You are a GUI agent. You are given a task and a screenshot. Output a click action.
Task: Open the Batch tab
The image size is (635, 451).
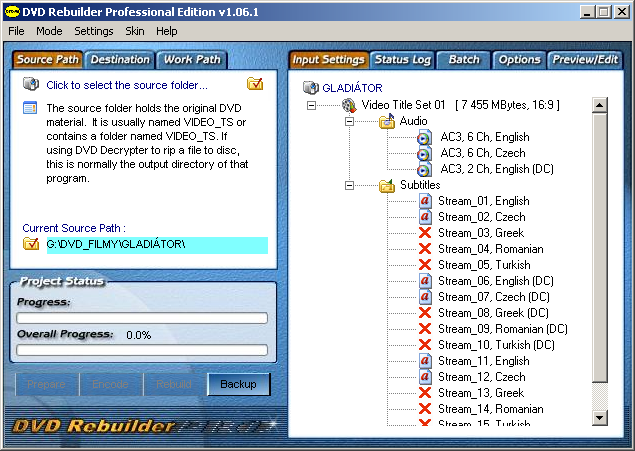(x=464, y=60)
